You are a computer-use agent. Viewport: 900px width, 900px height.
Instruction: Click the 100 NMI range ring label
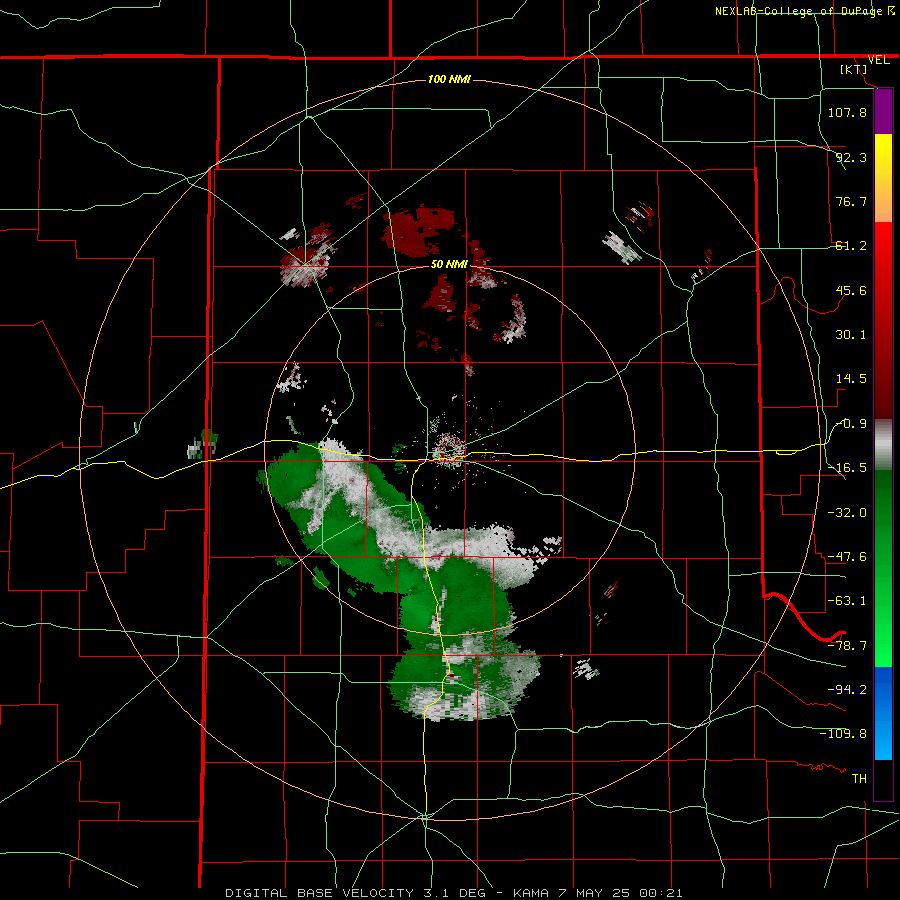click(x=449, y=79)
